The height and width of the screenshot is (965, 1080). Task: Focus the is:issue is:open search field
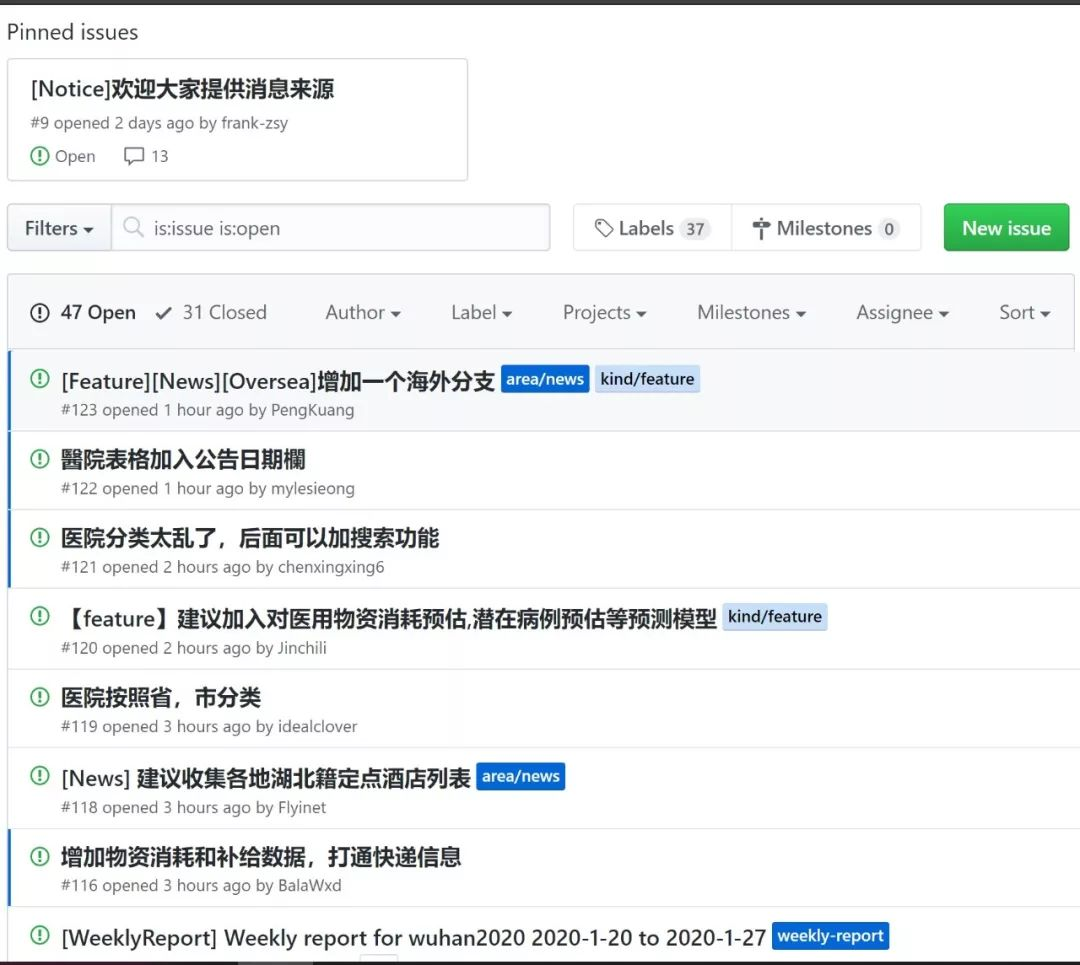pos(331,228)
